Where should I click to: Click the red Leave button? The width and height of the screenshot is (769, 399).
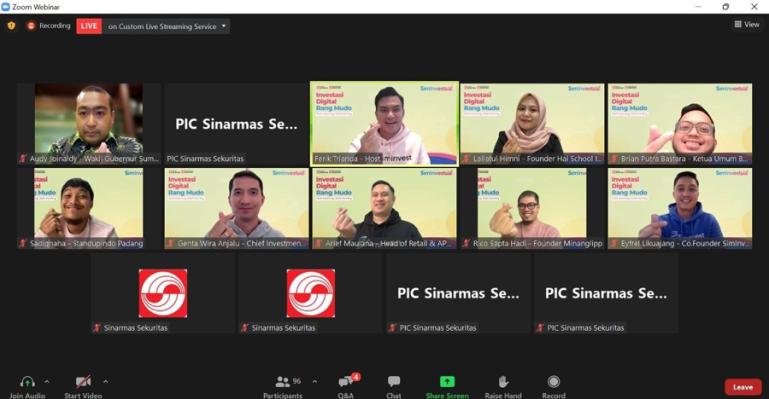tap(743, 387)
